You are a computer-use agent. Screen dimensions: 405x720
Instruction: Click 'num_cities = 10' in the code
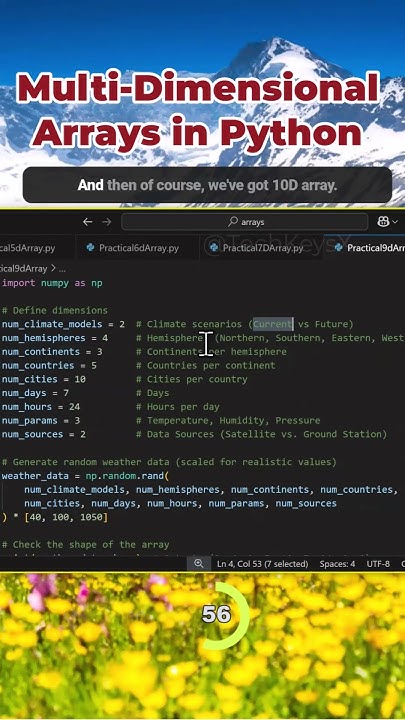coord(44,379)
